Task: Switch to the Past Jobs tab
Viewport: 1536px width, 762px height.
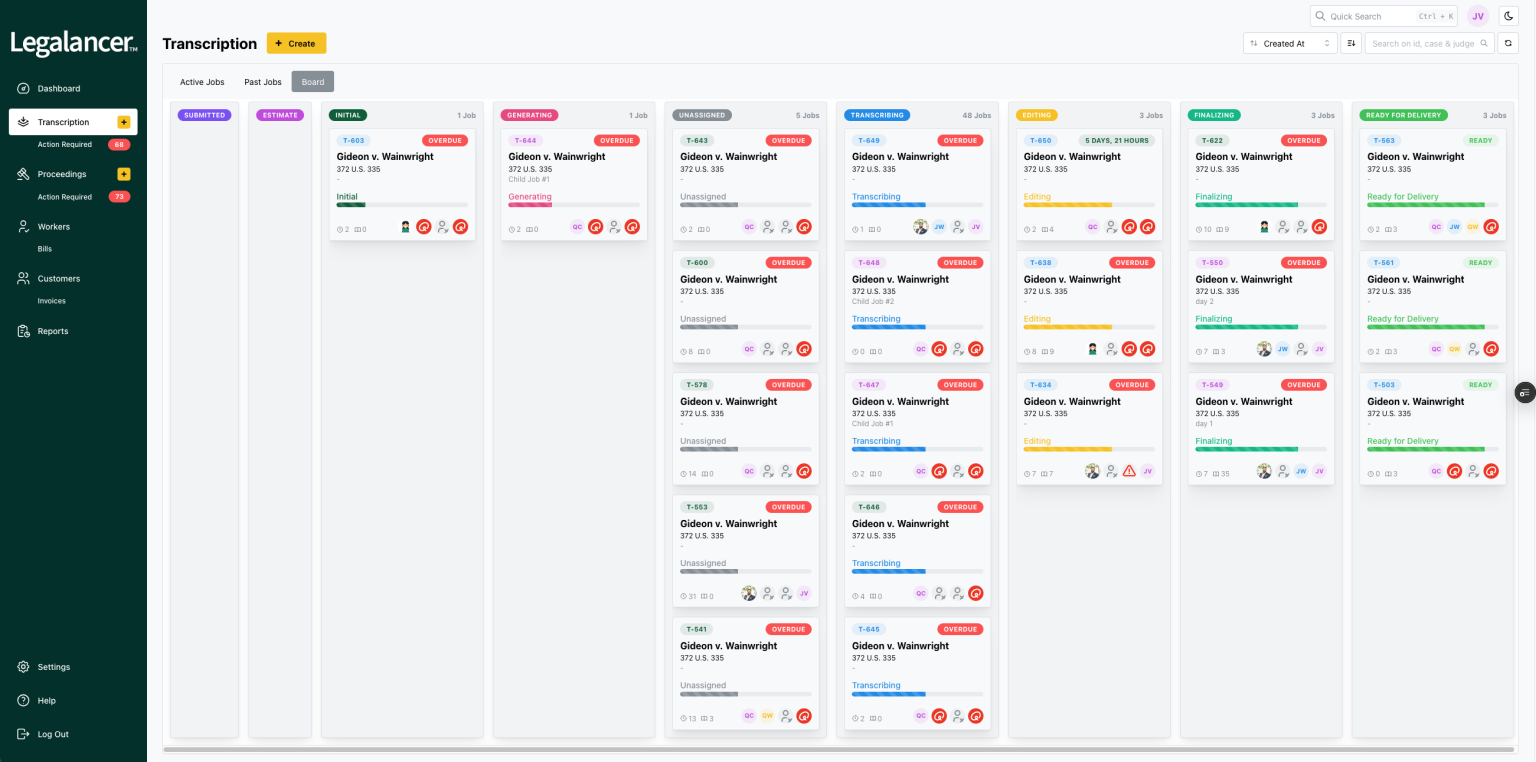Action: (x=263, y=82)
